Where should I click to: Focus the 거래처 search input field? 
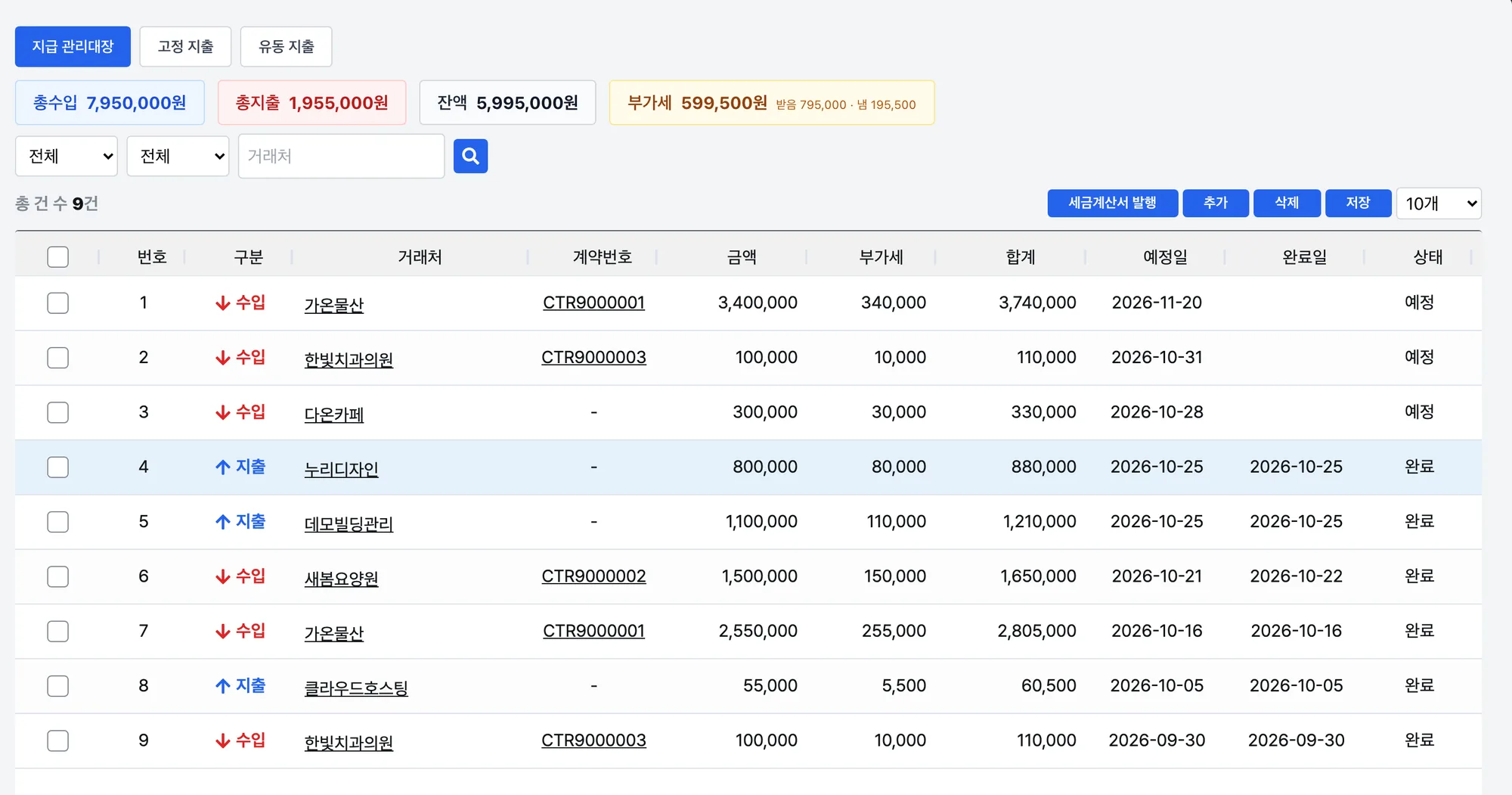[341, 156]
